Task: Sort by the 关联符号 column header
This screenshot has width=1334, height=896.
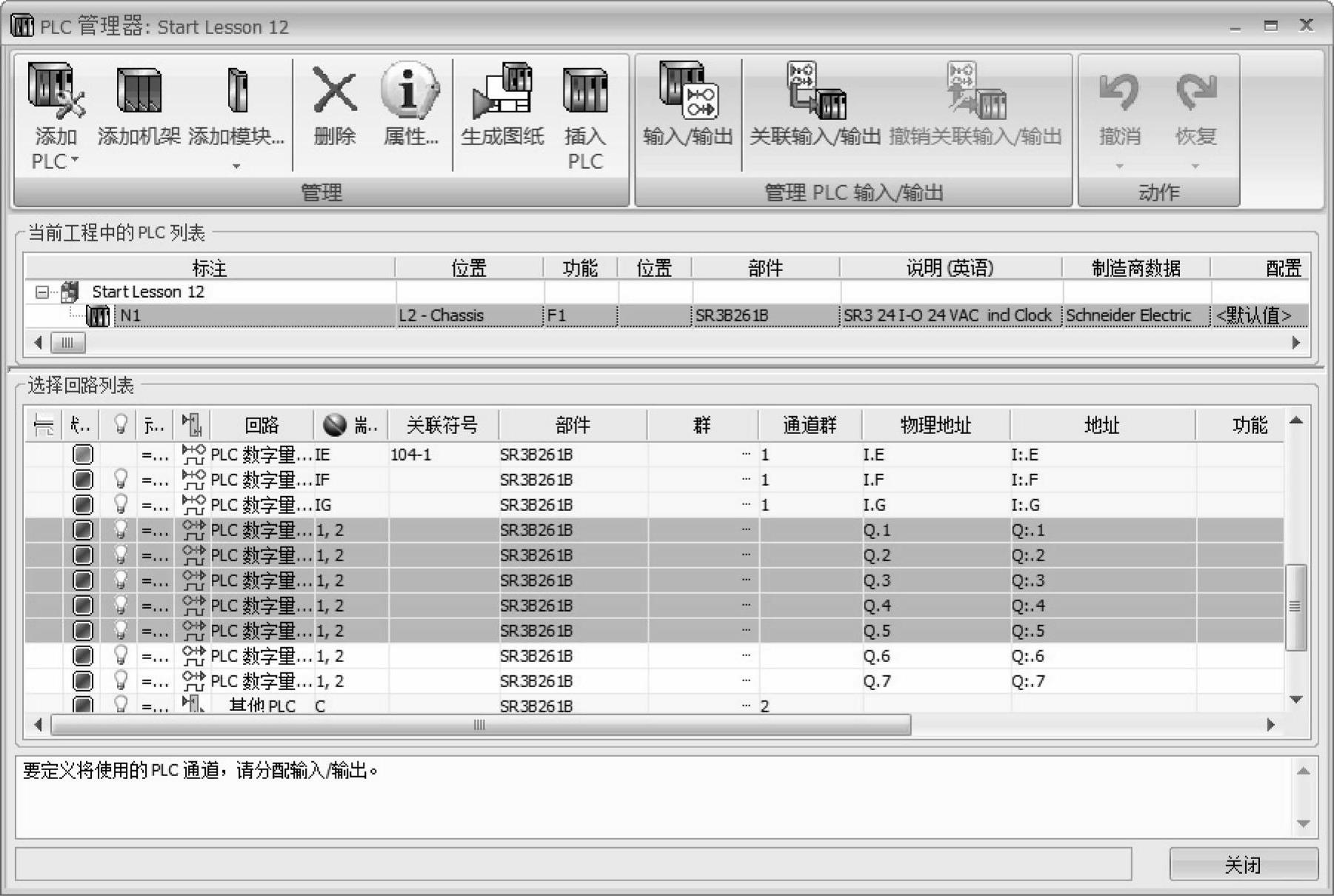Action: (x=443, y=425)
